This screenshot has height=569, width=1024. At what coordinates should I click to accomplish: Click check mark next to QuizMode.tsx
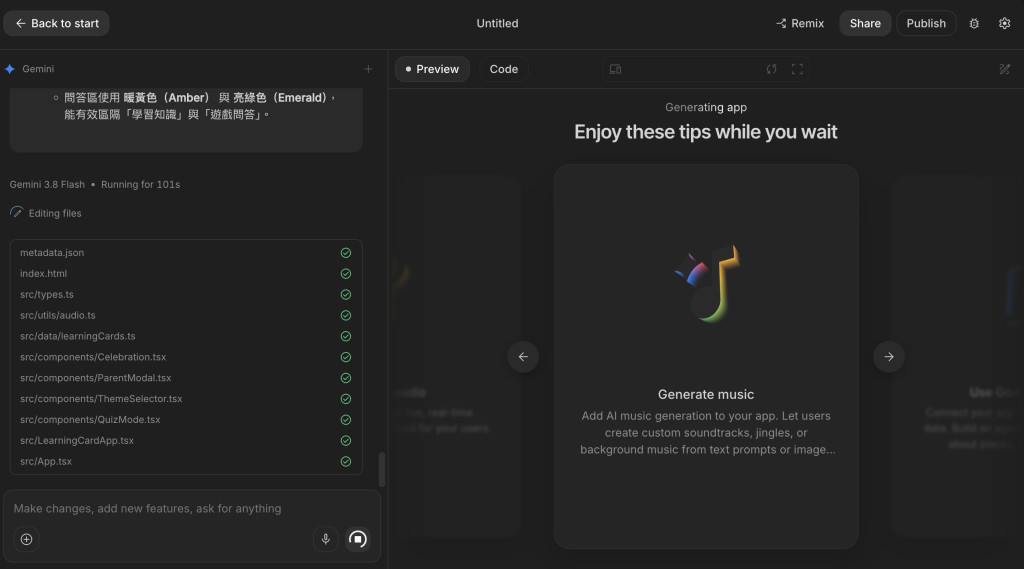(x=345, y=420)
